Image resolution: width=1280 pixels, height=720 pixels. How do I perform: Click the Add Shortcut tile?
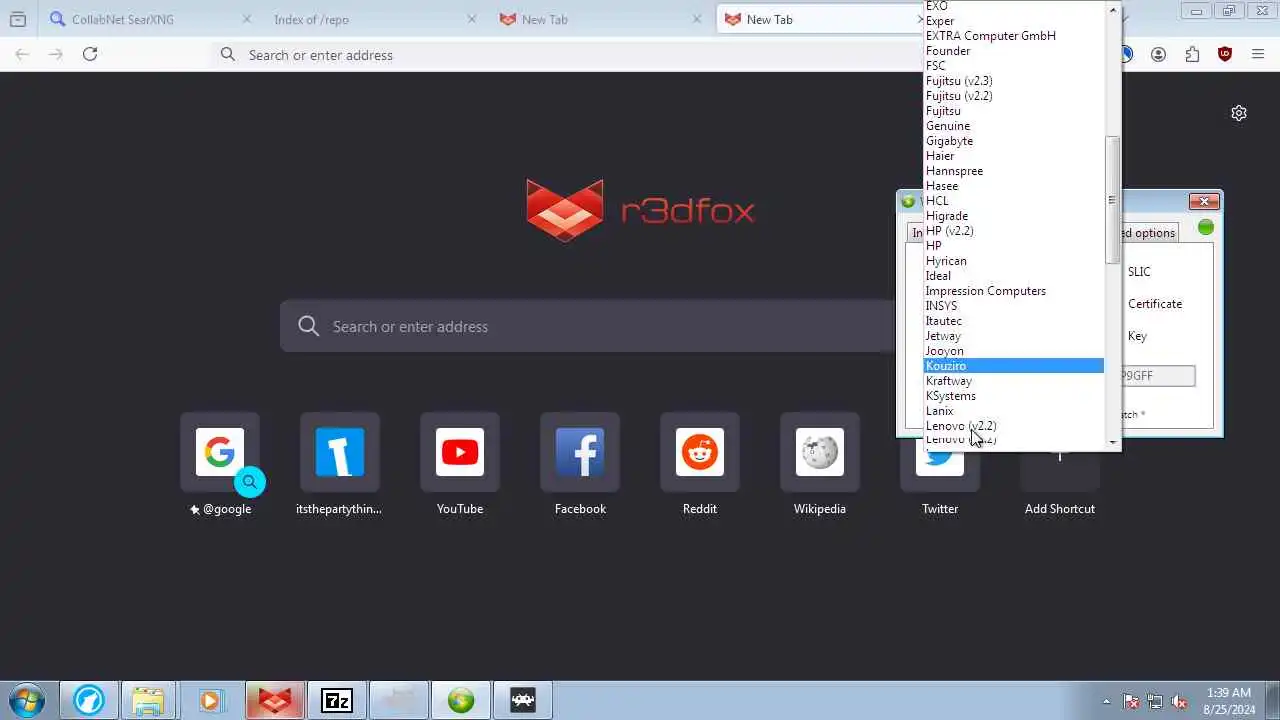tap(1060, 472)
